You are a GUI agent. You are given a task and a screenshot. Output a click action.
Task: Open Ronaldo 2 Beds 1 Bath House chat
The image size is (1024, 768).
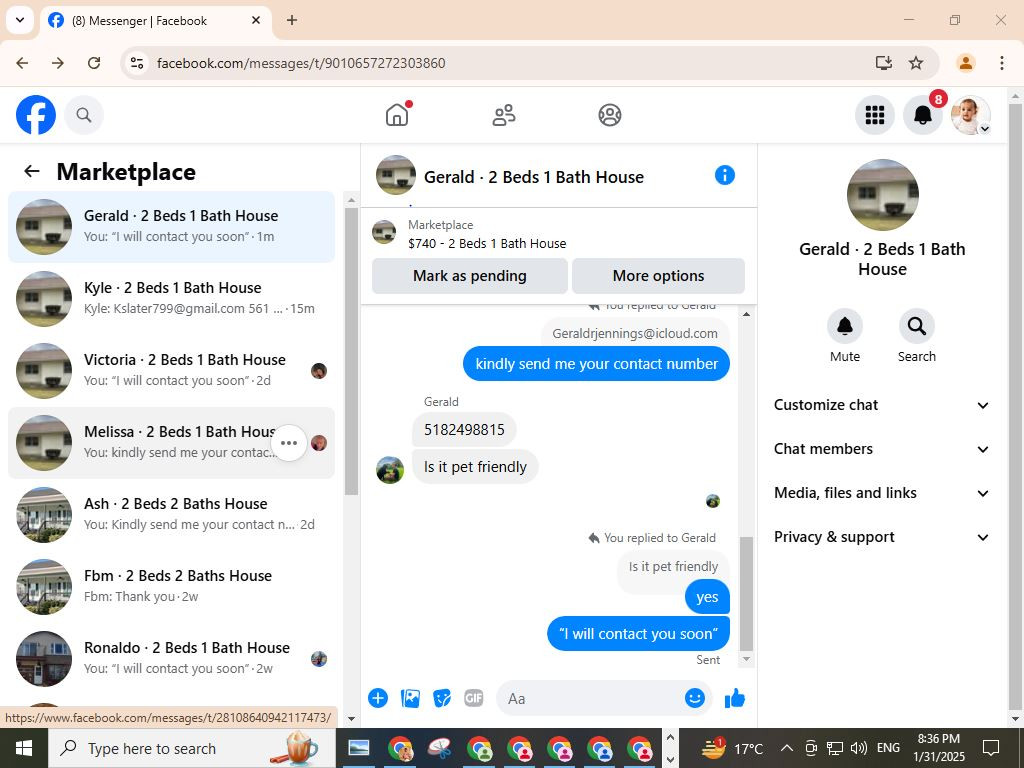171,658
